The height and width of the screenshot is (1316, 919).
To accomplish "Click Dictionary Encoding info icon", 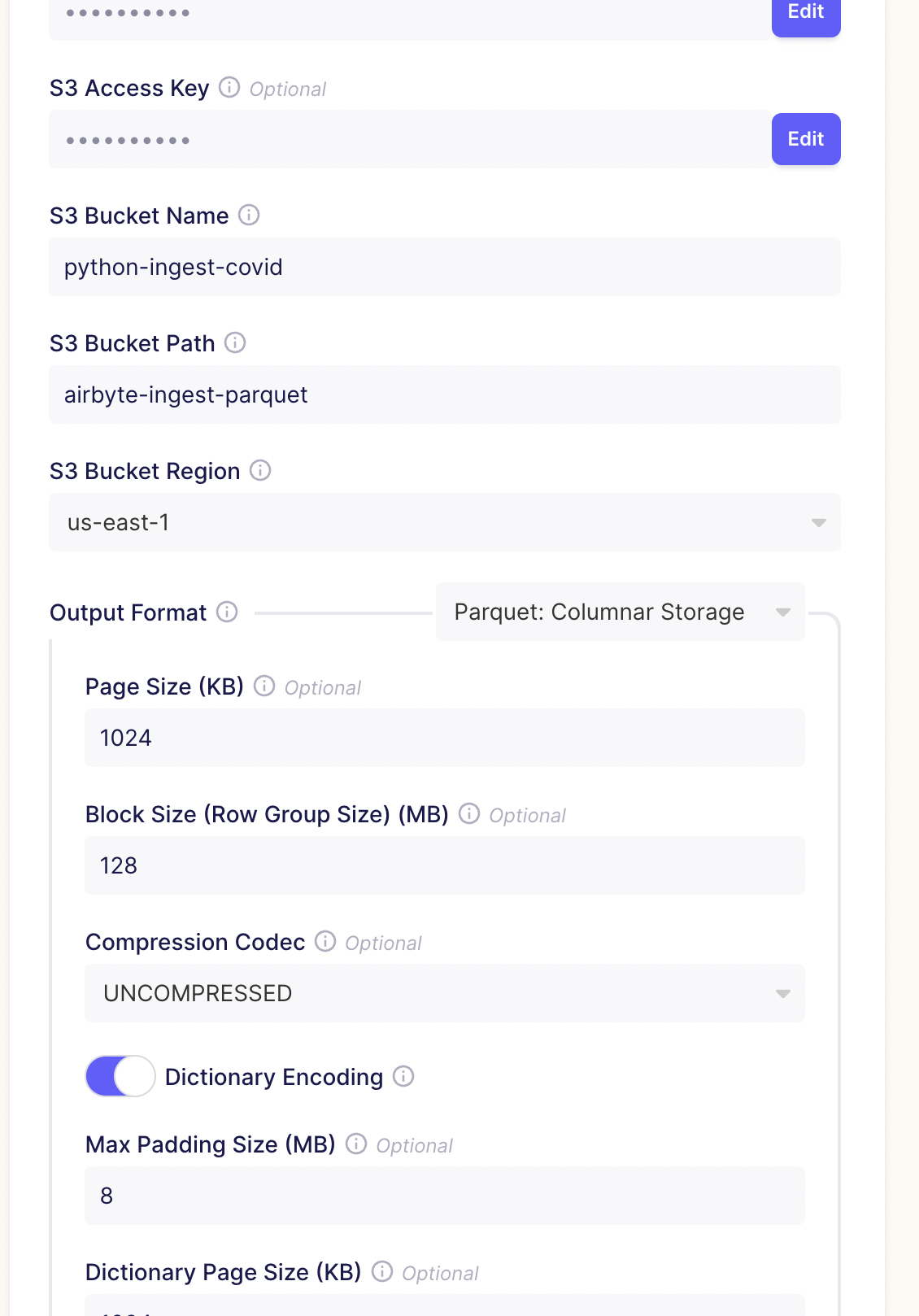I will coord(403,1076).
